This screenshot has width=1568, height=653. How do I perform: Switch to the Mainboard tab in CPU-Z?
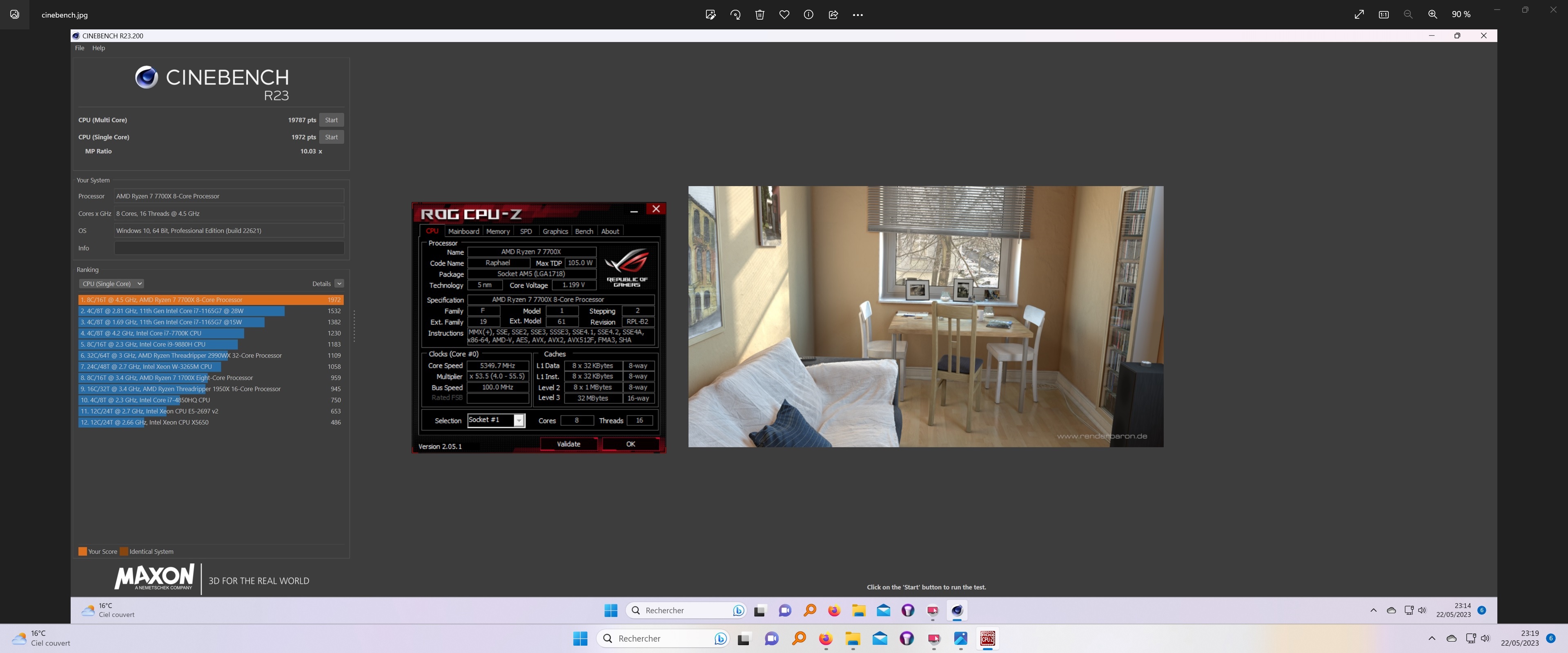click(x=463, y=231)
